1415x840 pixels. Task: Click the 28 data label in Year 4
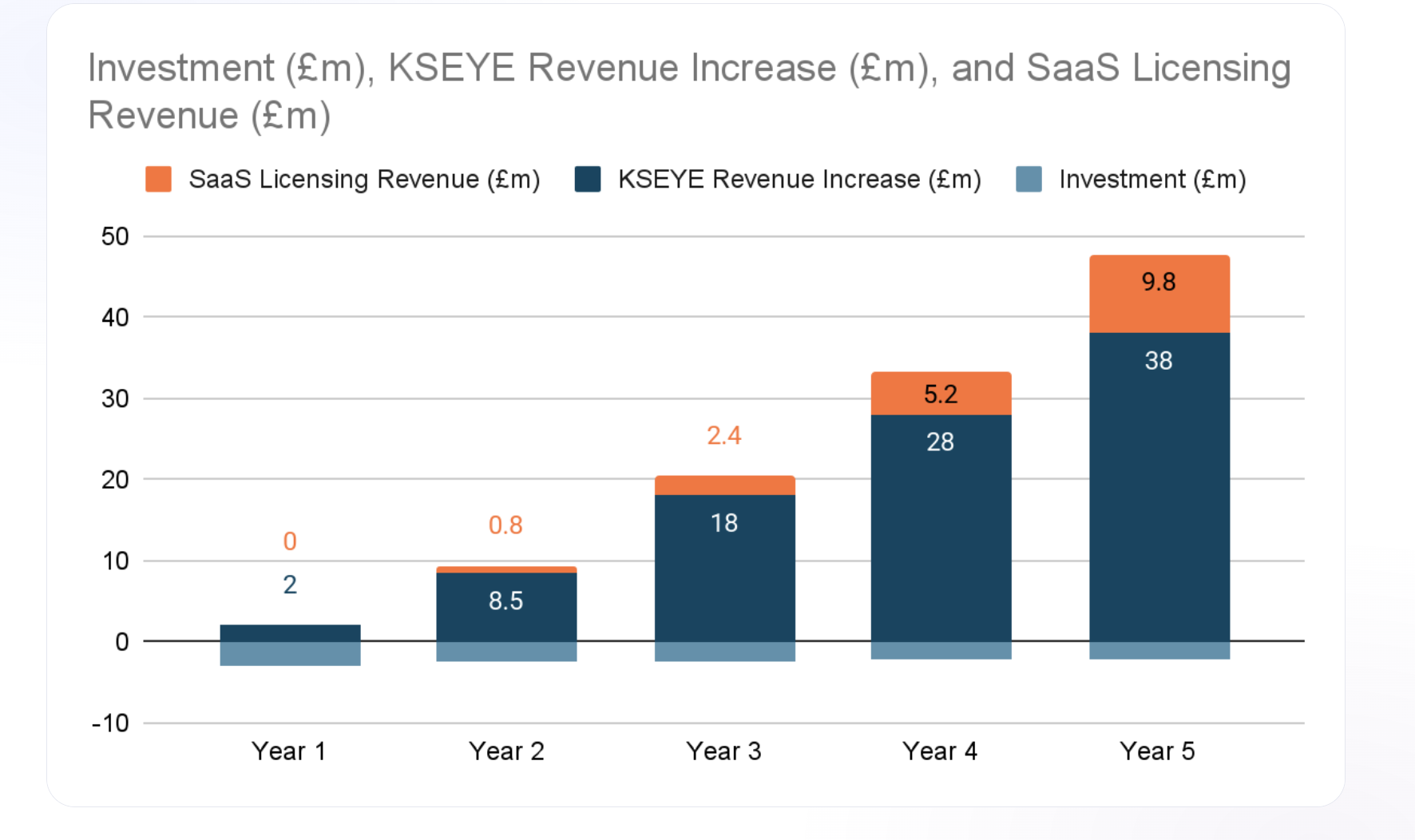[x=941, y=442]
